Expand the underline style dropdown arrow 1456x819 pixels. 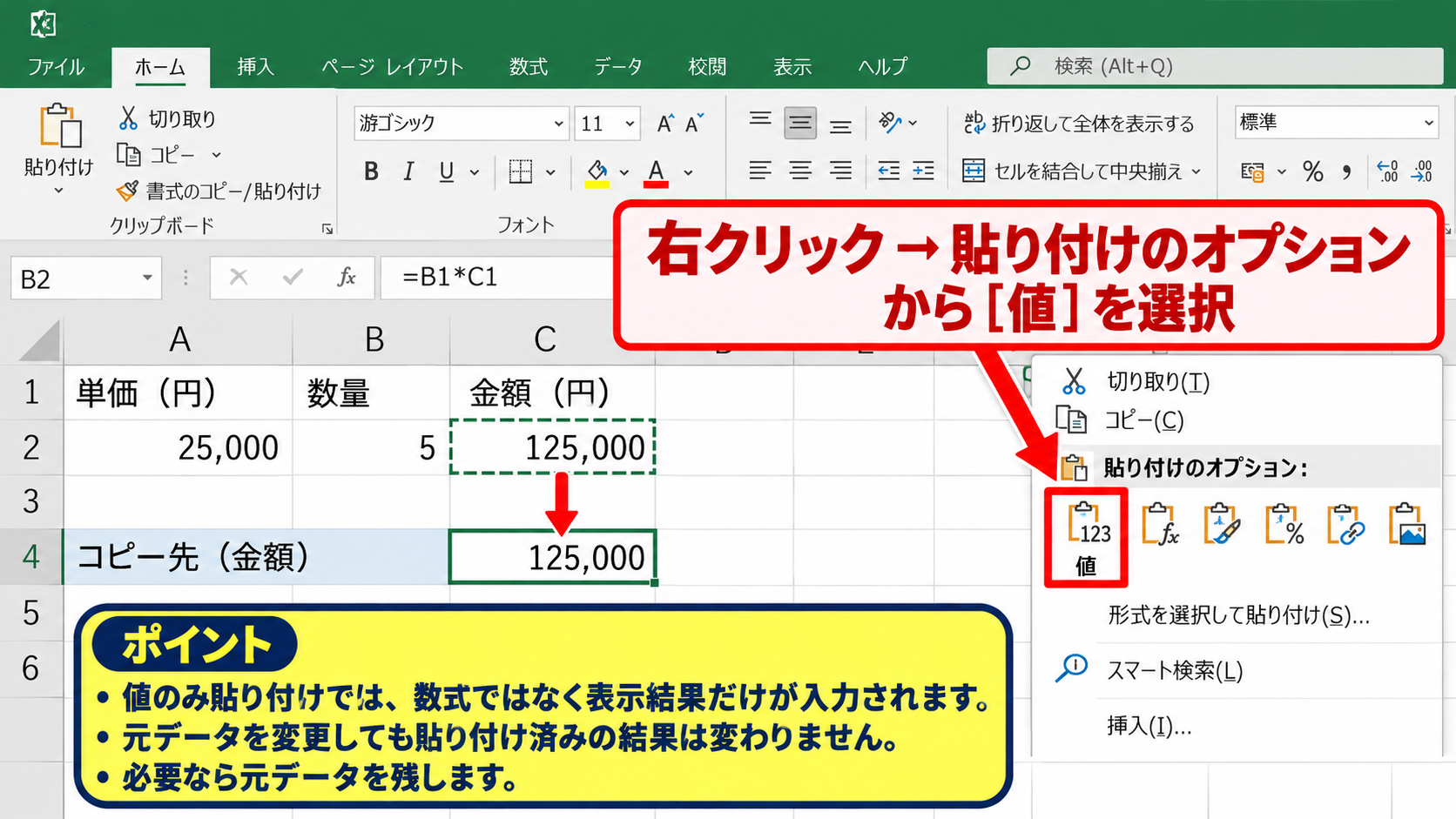(475, 172)
